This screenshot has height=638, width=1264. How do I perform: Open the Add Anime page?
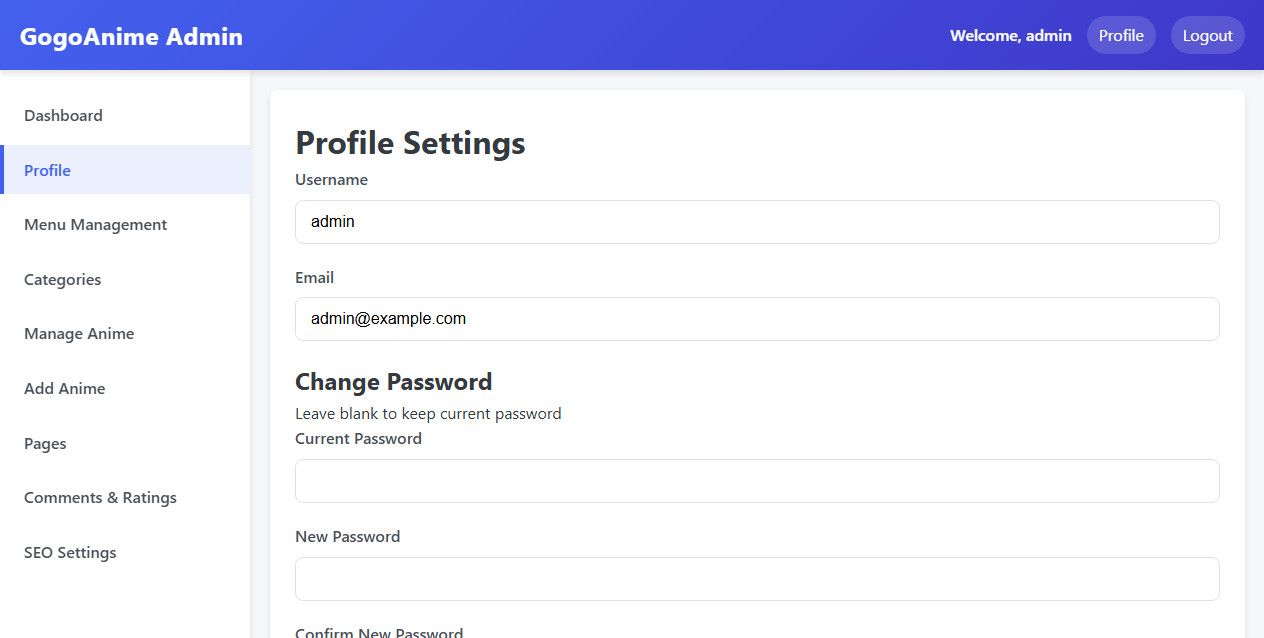(64, 389)
